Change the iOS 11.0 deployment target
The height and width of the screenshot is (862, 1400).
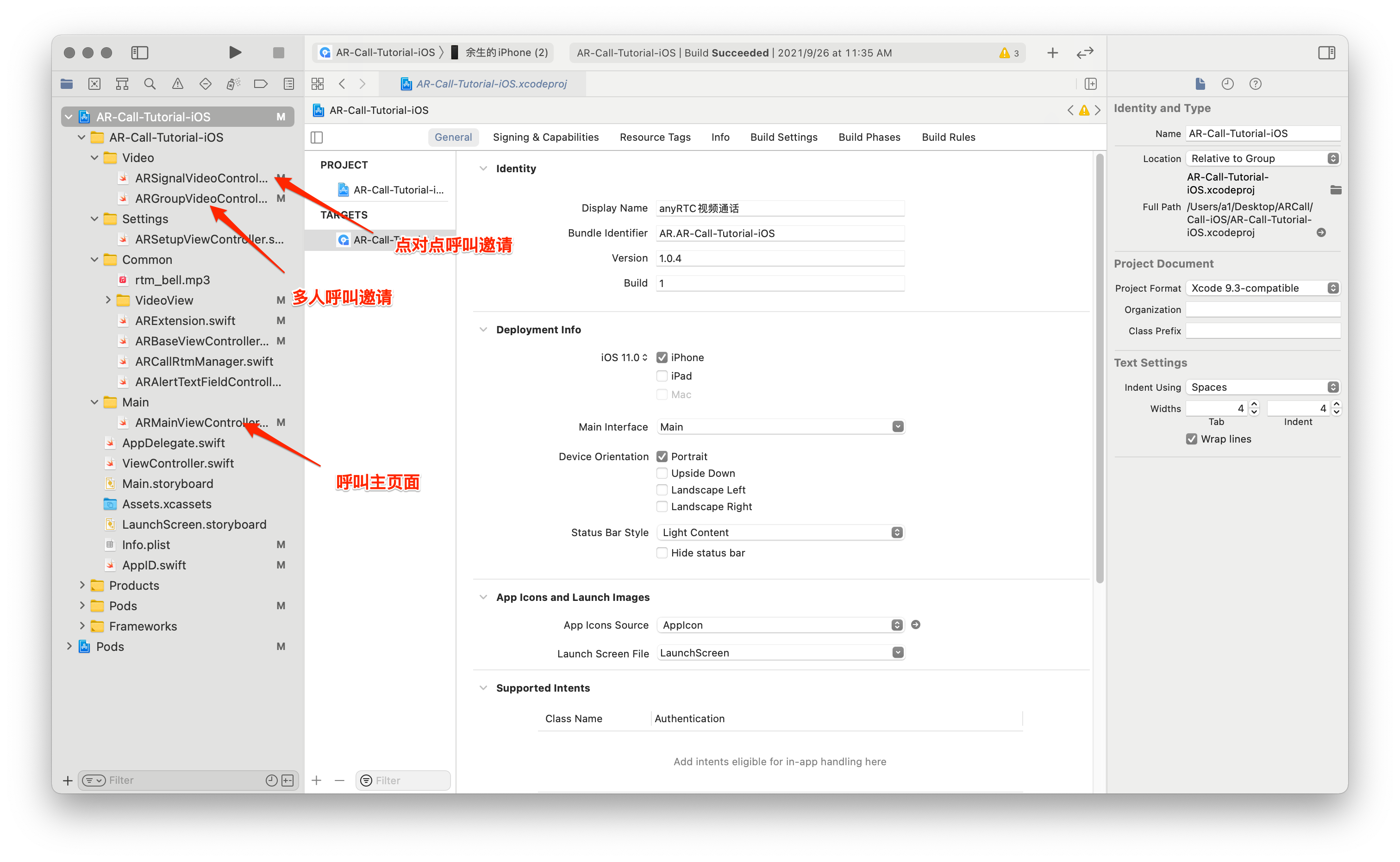(624, 357)
